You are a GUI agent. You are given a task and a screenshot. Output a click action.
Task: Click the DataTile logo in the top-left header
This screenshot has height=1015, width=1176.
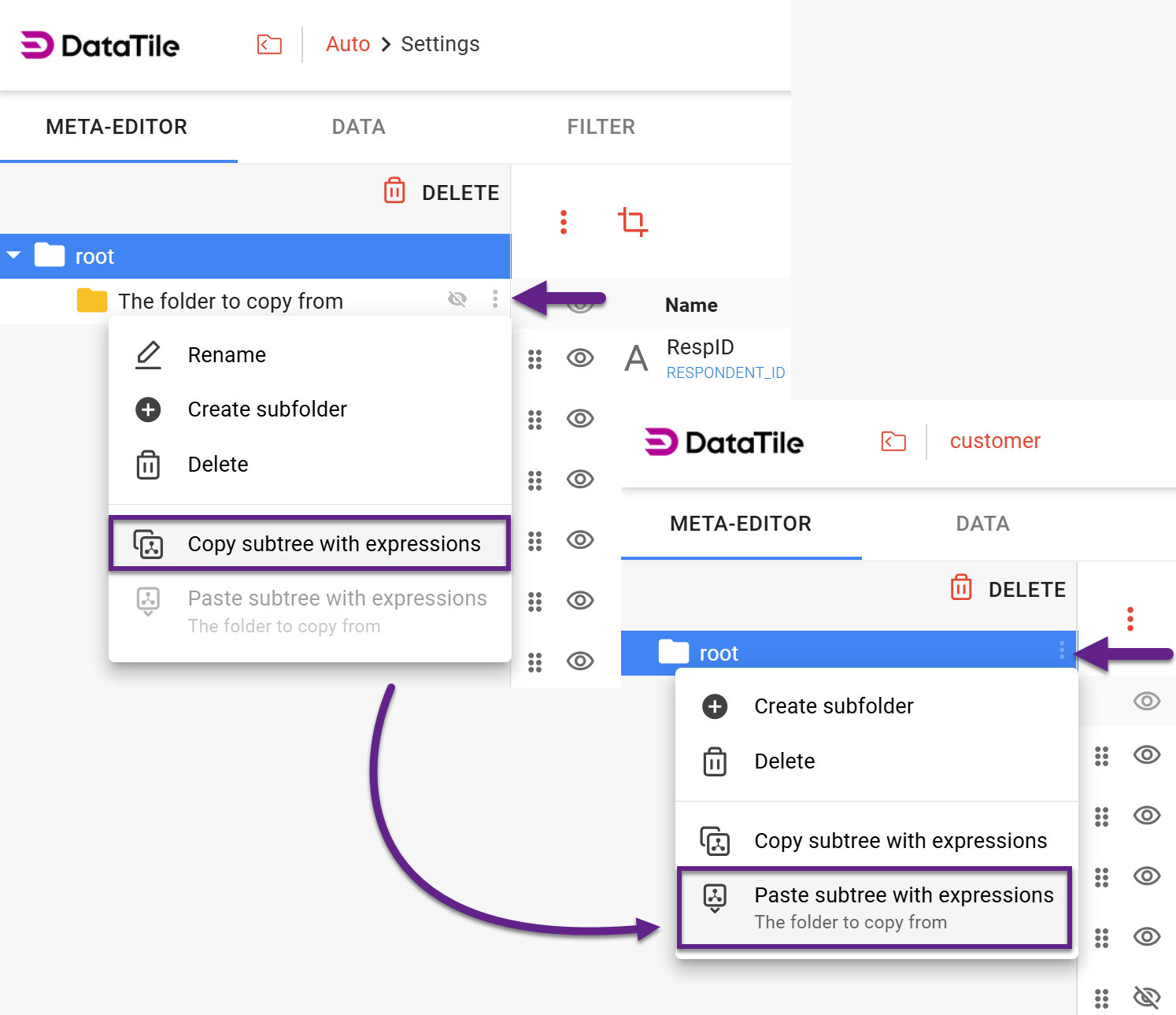pos(100,46)
